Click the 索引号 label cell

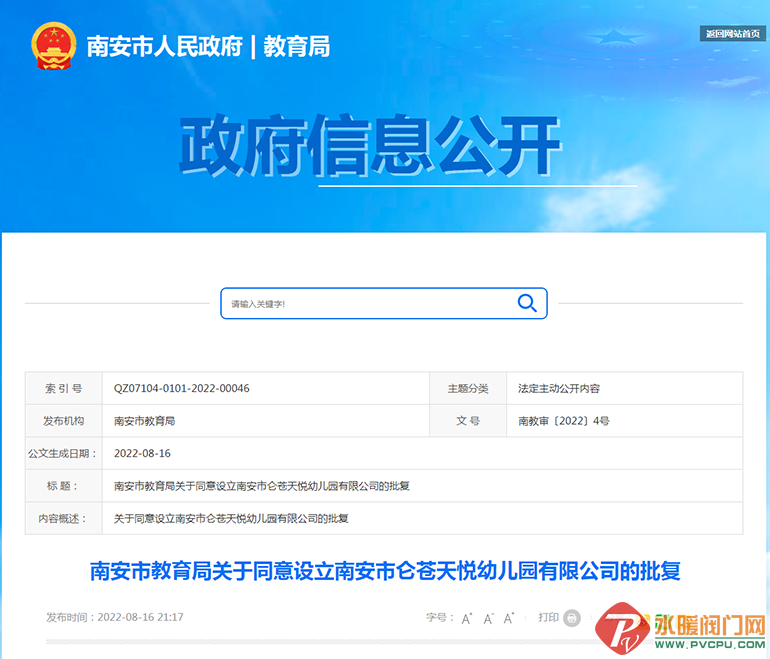pos(64,388)
